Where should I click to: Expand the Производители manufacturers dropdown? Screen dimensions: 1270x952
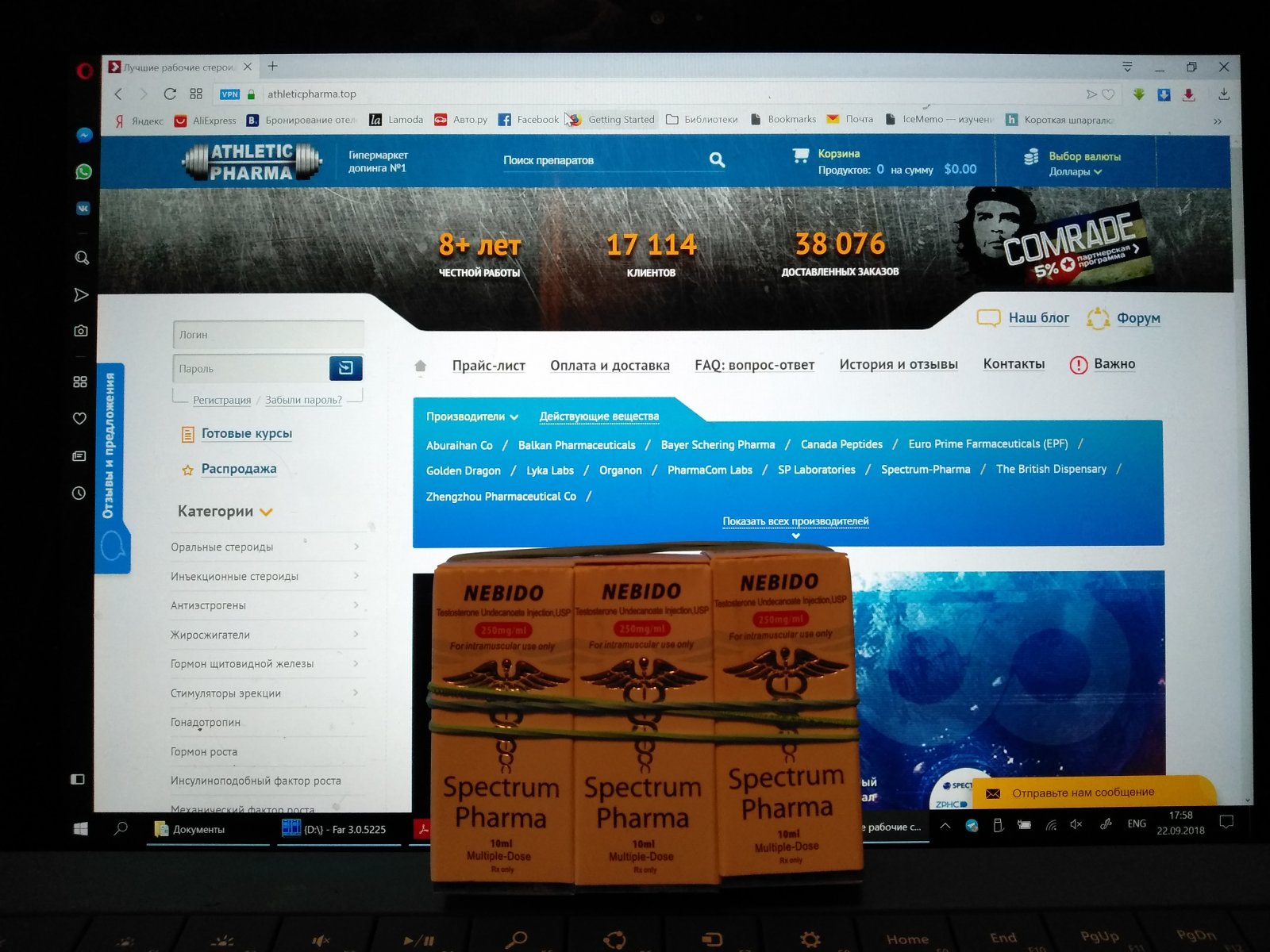coord(472,416)
